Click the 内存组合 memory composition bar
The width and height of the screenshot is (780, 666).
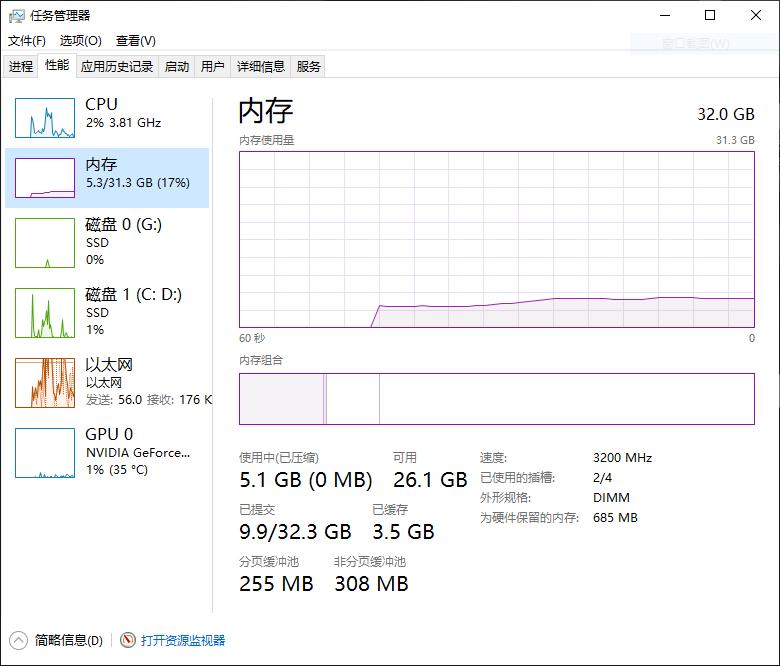coord(496,398)
